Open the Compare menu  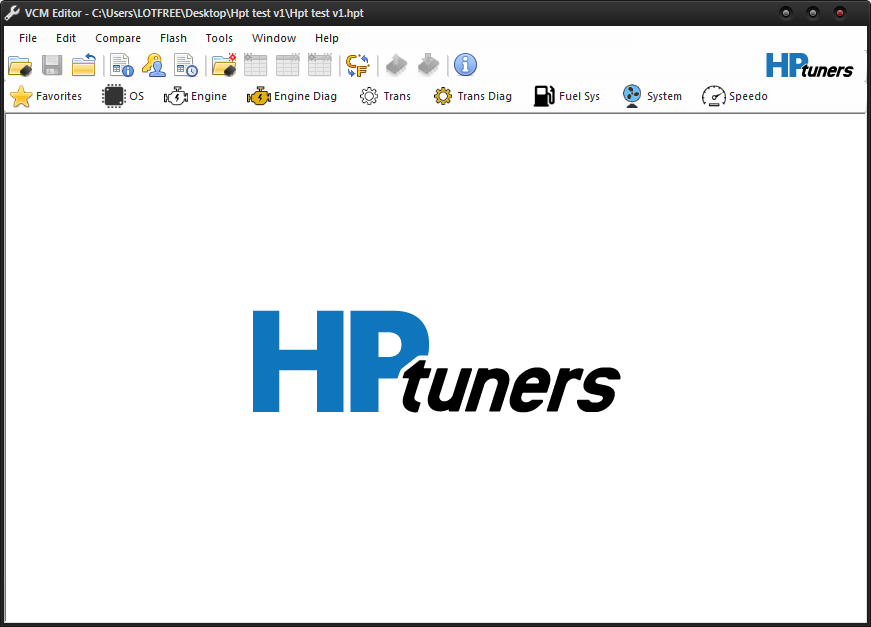[x=118, y=38]
